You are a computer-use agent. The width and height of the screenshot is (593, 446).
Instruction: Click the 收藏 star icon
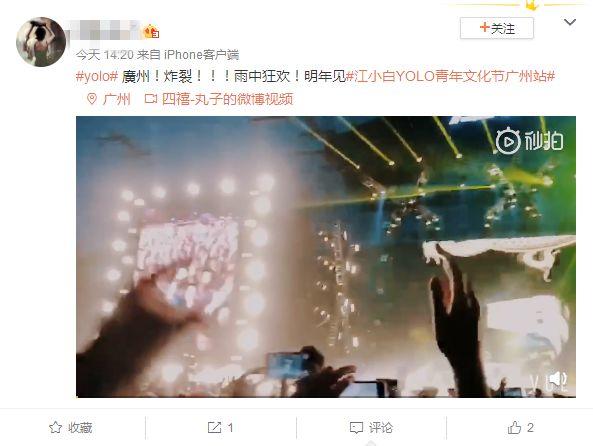56,428
